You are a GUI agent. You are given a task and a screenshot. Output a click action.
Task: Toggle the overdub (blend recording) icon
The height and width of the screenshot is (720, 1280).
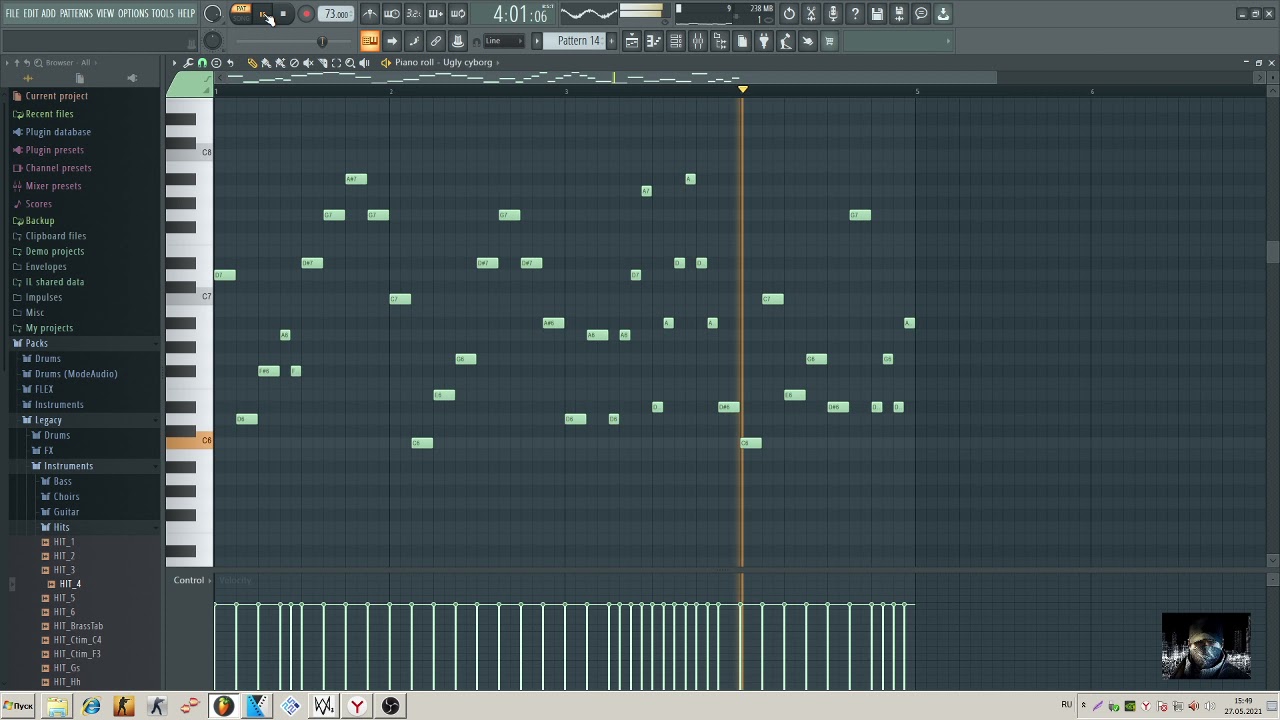pos(436,14)
